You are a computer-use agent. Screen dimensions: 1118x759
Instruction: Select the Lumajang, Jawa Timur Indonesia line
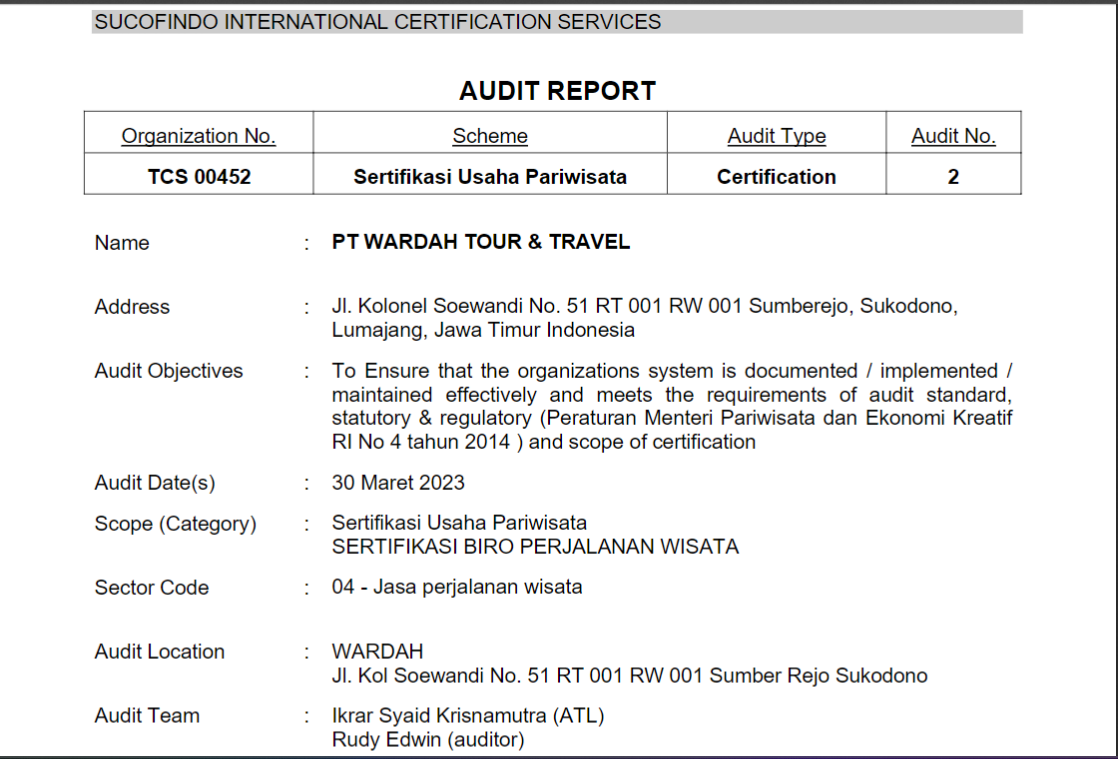483,330
